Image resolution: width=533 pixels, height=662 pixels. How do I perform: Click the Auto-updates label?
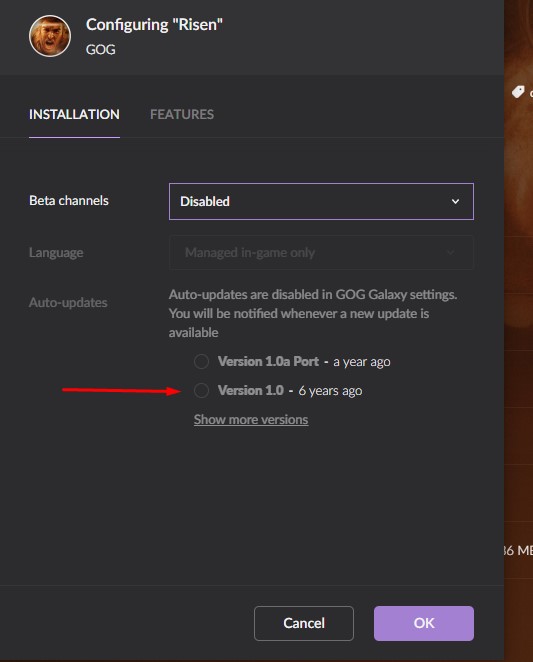click(x=68, y=302)
